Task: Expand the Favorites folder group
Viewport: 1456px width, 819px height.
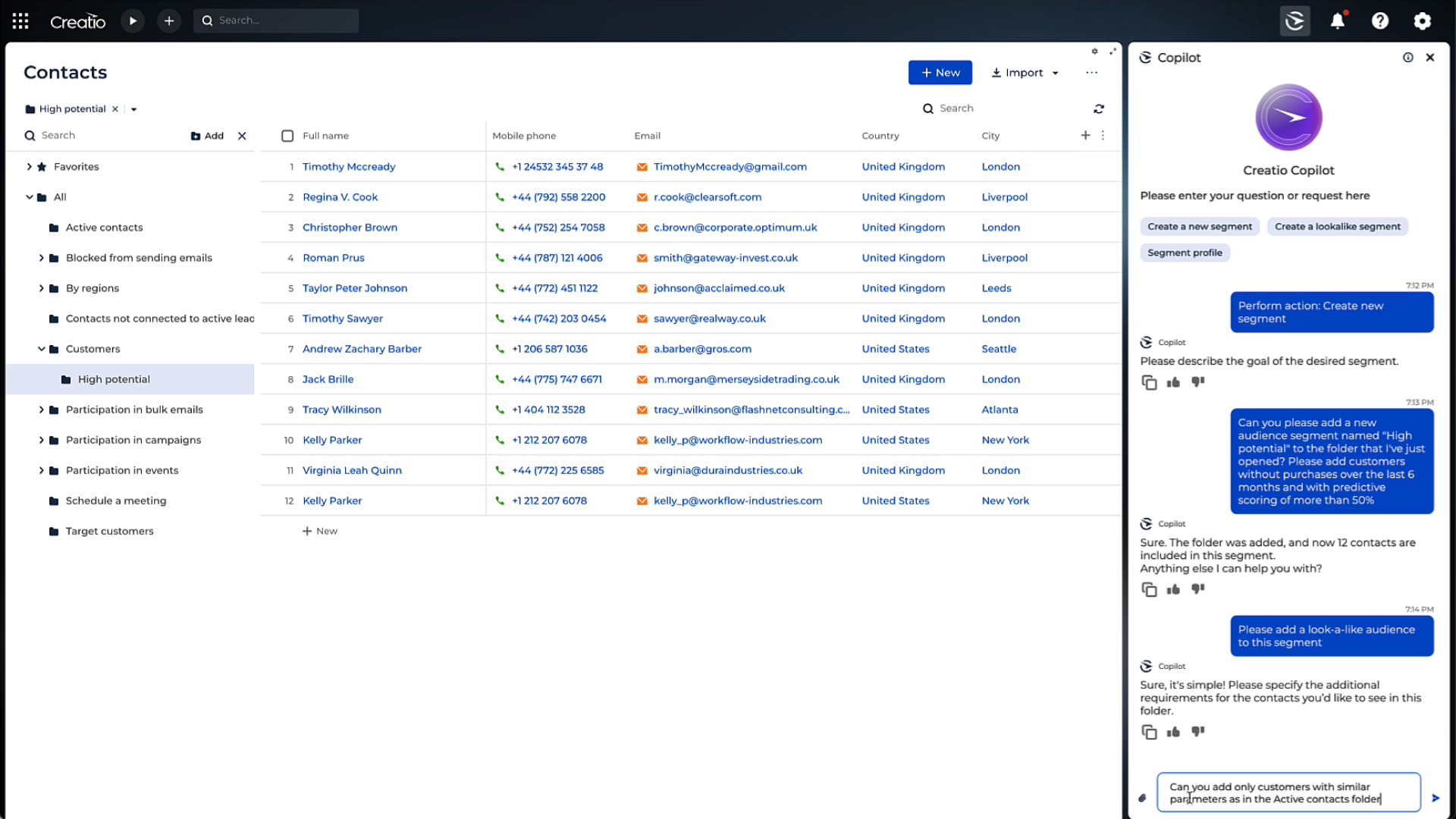Action: [x=30, y=167]
